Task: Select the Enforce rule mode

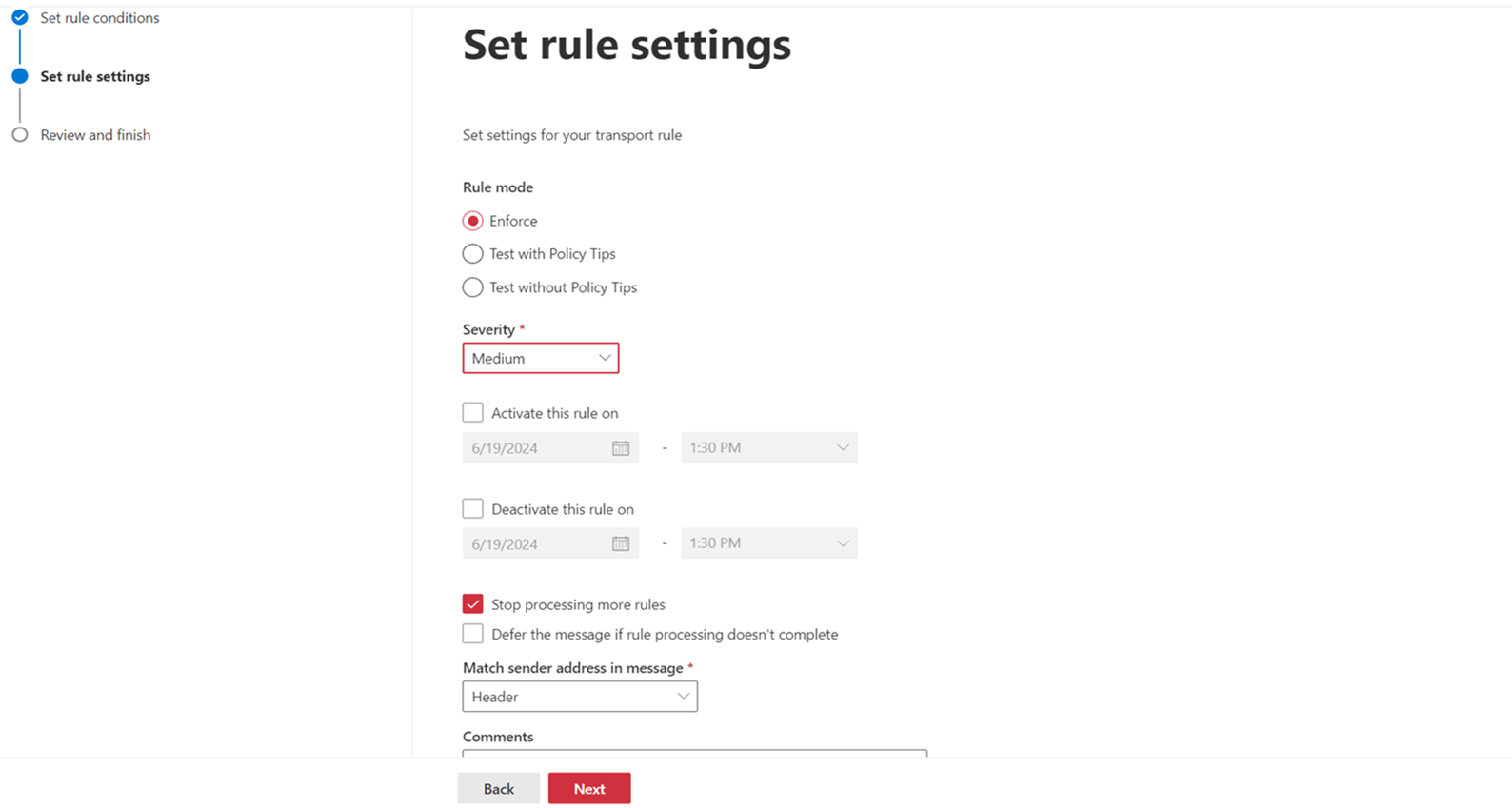Action: pyautogui.click(x=472, y=220)
